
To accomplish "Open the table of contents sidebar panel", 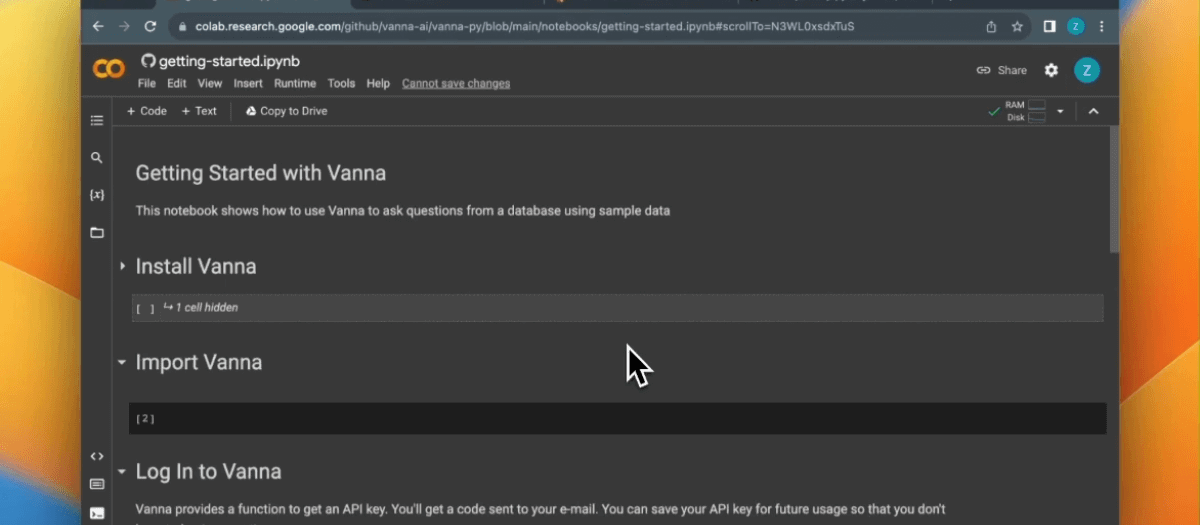I will 97,121.
